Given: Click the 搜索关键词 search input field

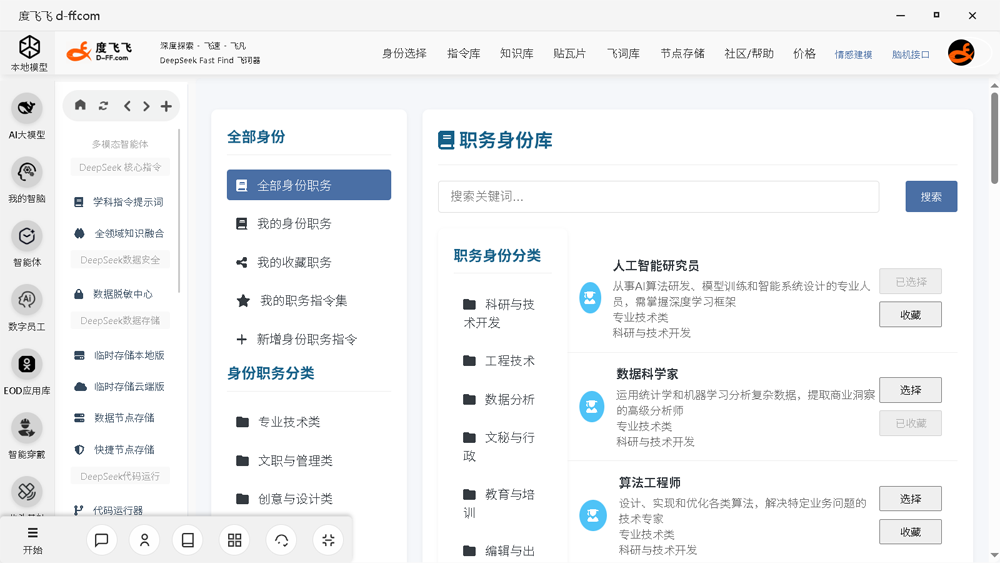Looking at the screenshot, I should 658,197.
